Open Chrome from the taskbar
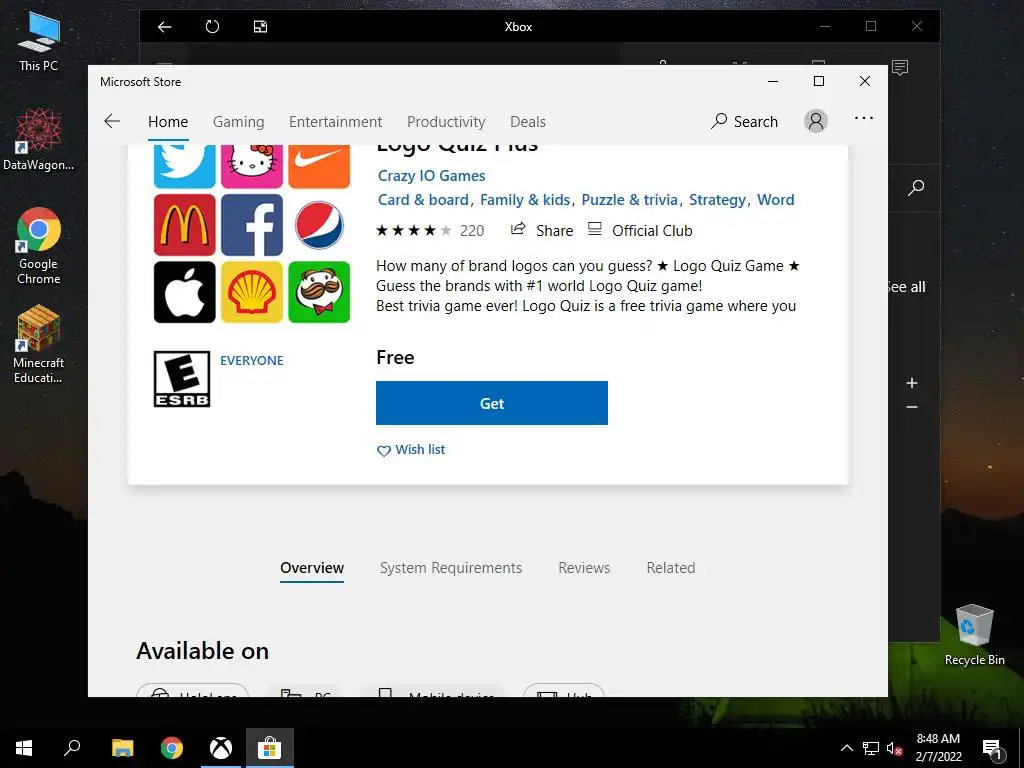This screenshot has width=1024, height=768. [172, 748]
